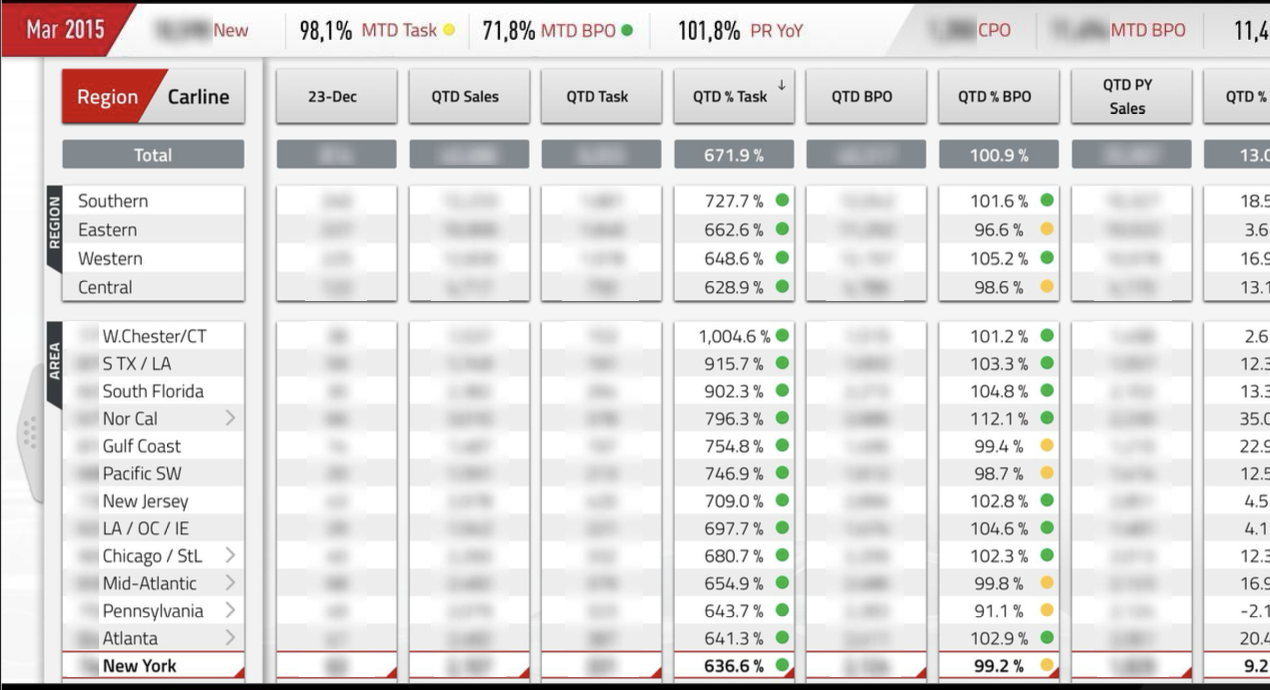
Task: Click the Total row header
Action: point(152,153)
